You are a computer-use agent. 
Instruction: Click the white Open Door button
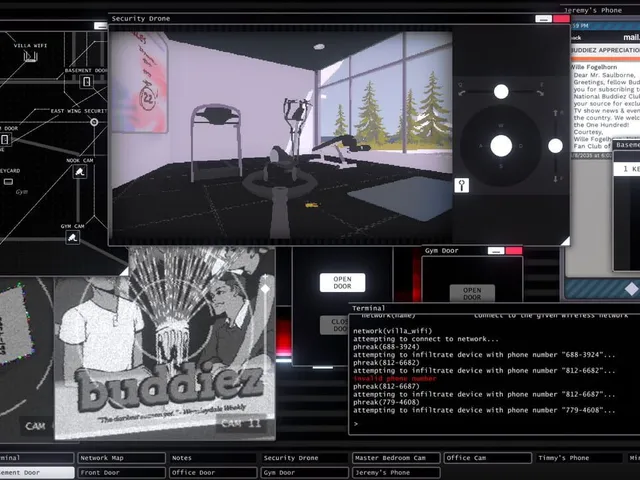342,282
